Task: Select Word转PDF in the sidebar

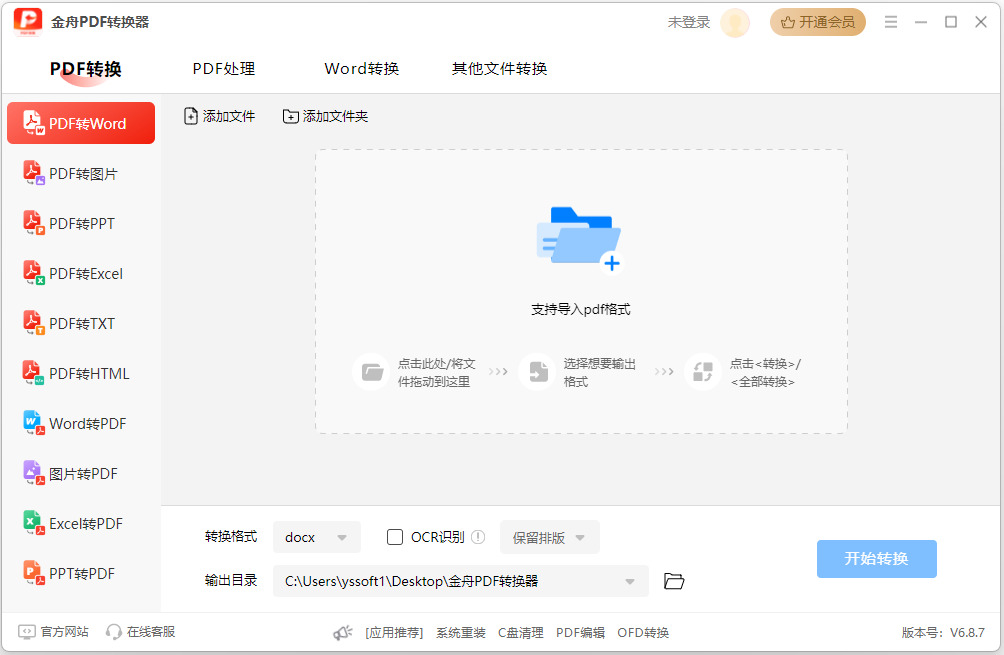Action: (x=81, y=423)
